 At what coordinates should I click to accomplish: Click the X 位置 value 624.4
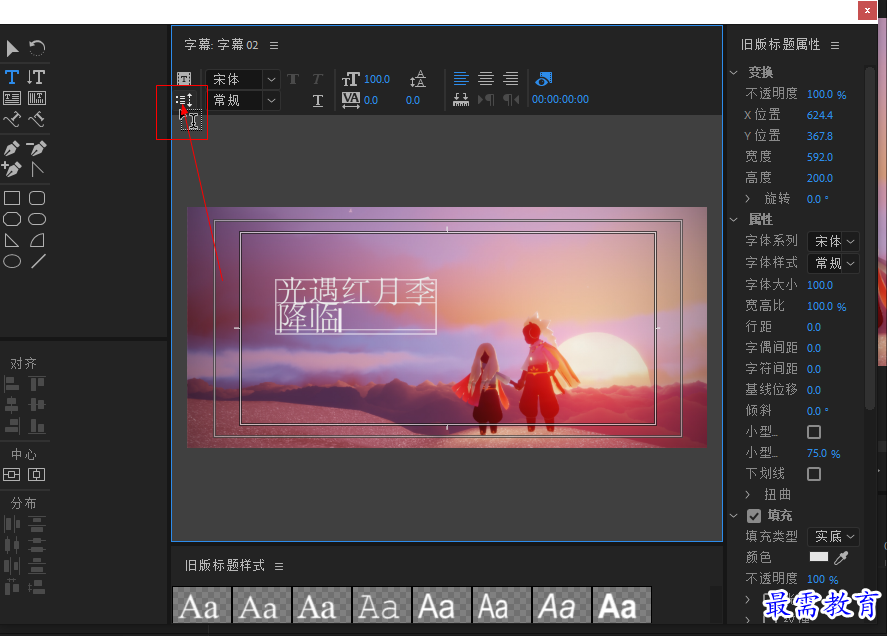click(x=820, y=115)
